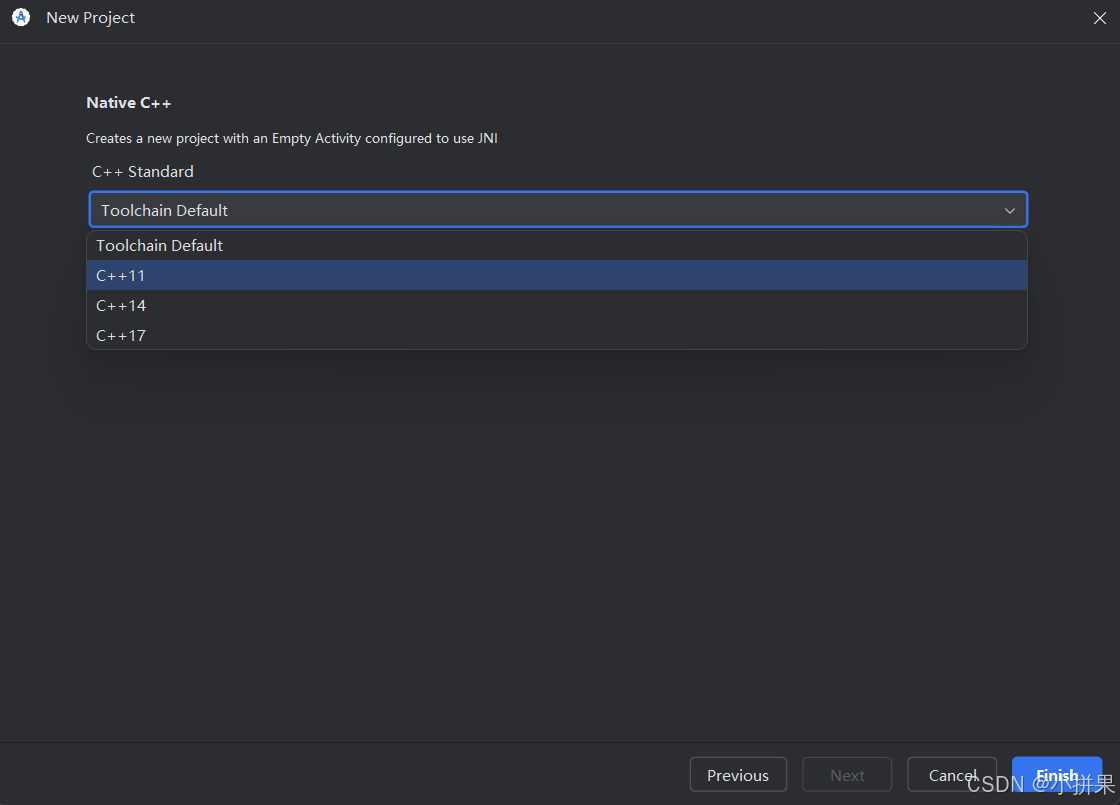Image resolution: width=1120 pixels, height=805 pixels.
Task: Click empty dialog area below the dropdown list
Action: (x=557, y=543)
